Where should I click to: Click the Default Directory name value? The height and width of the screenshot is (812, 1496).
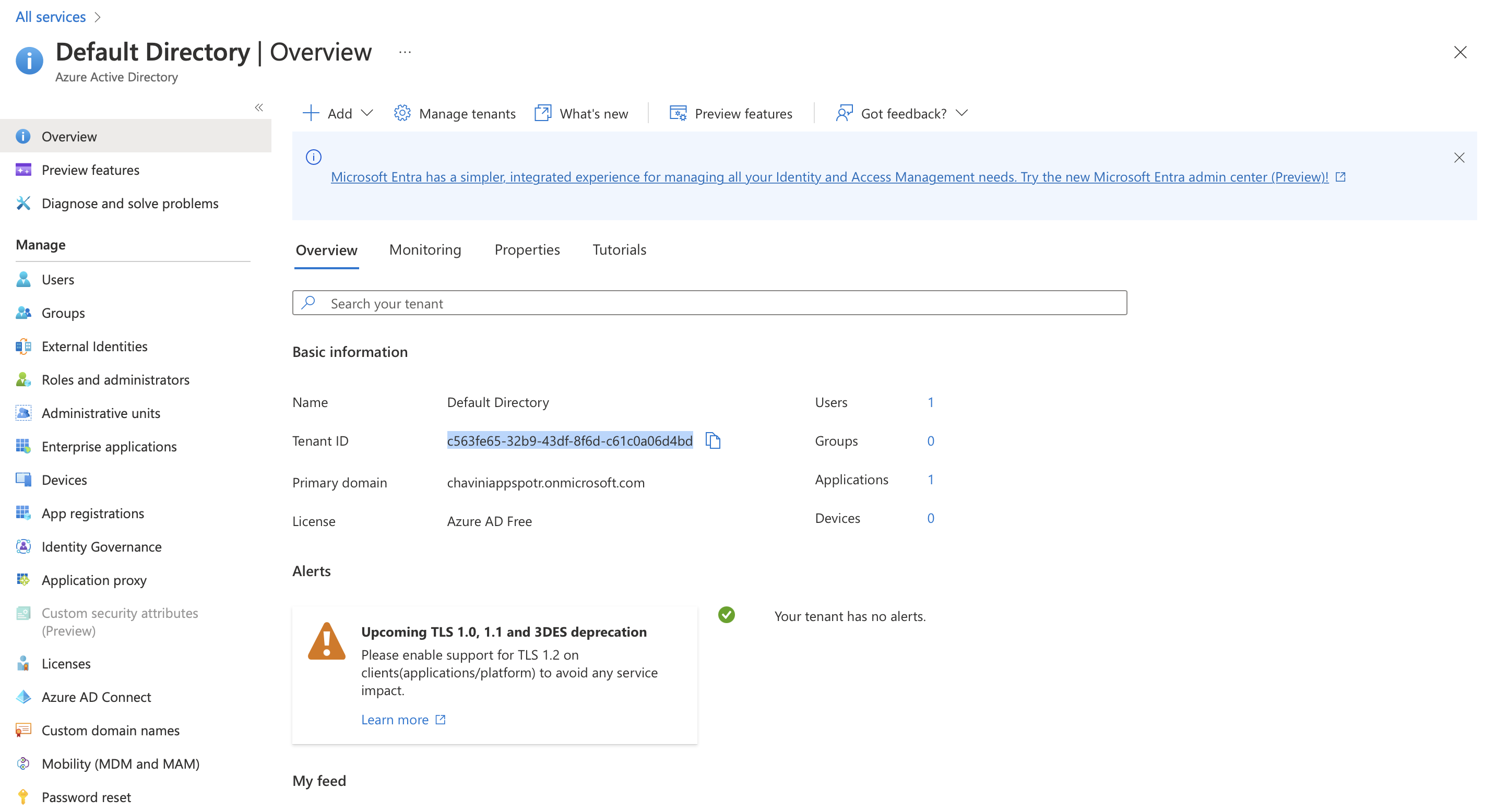[497, 402]
